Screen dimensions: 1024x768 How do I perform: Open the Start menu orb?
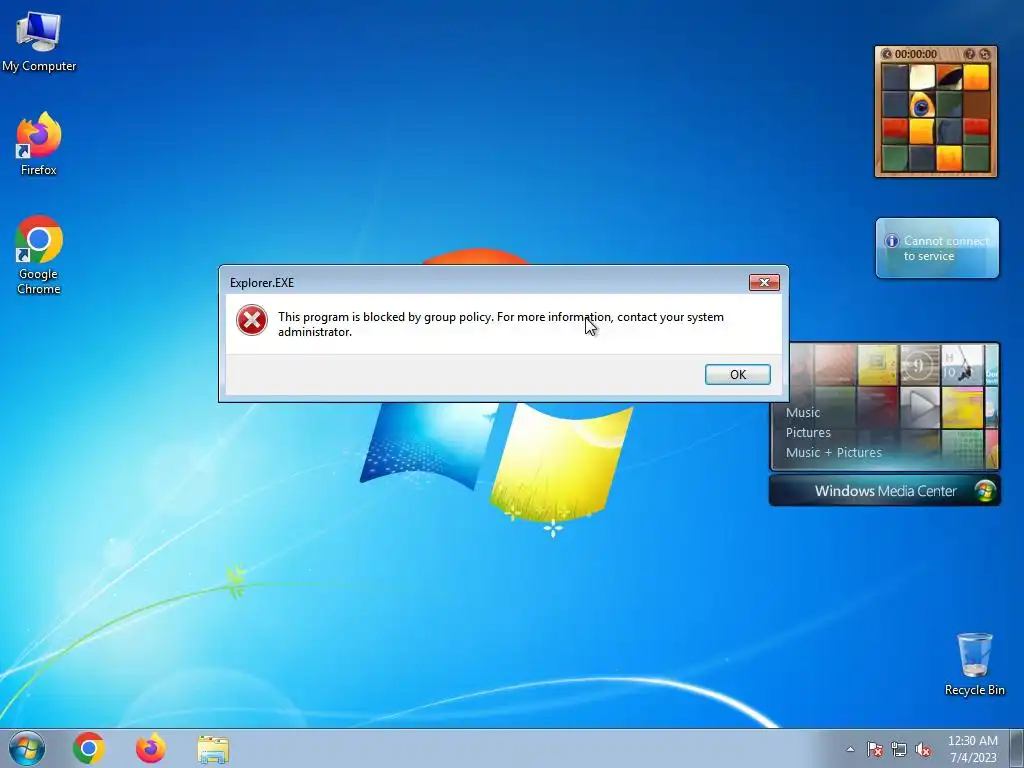[x=27, y=748]
